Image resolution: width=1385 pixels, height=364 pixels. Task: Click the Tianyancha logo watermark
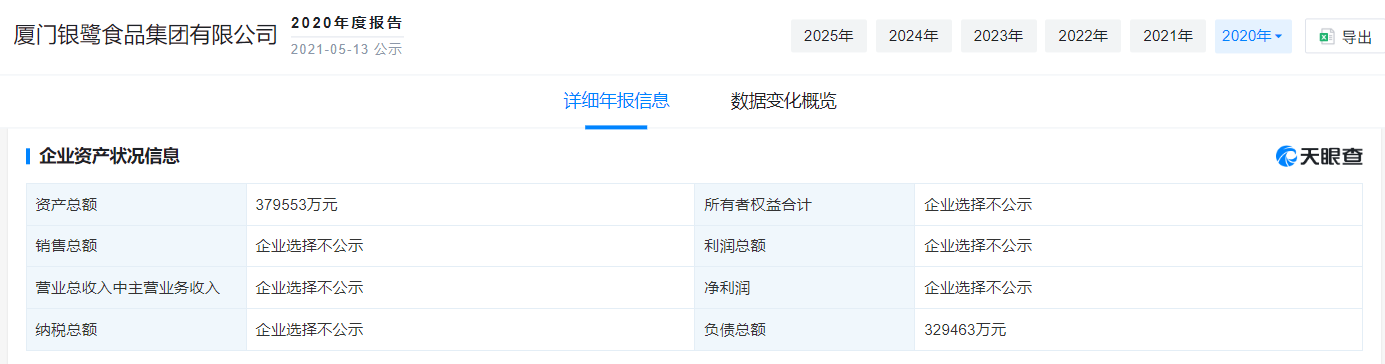(x=1318, y=156)
